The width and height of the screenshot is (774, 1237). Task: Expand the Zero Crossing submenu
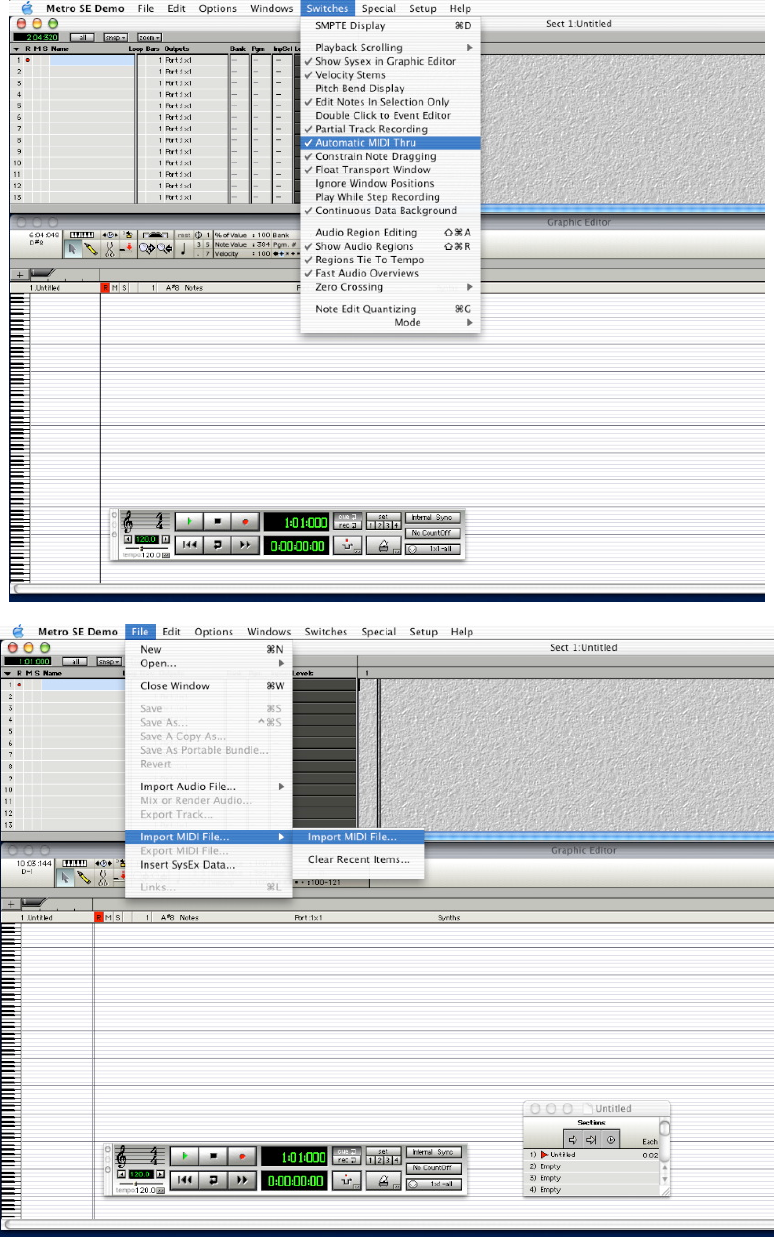click(x=390, y=287)
